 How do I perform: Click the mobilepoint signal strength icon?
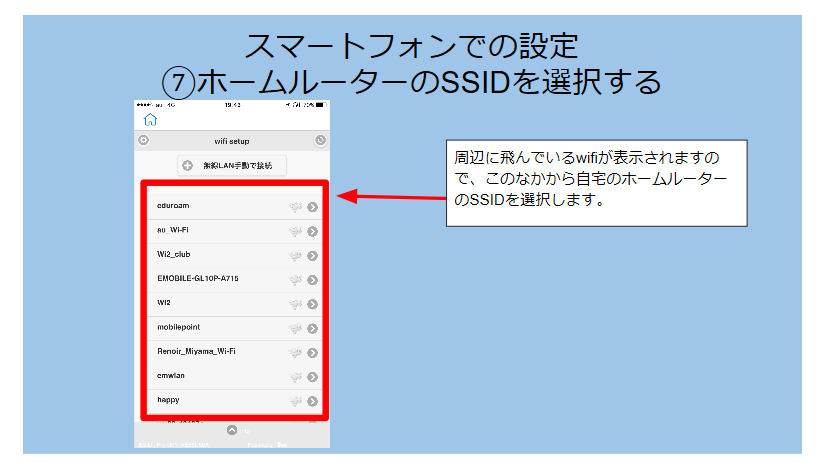(x=295, y=328)
